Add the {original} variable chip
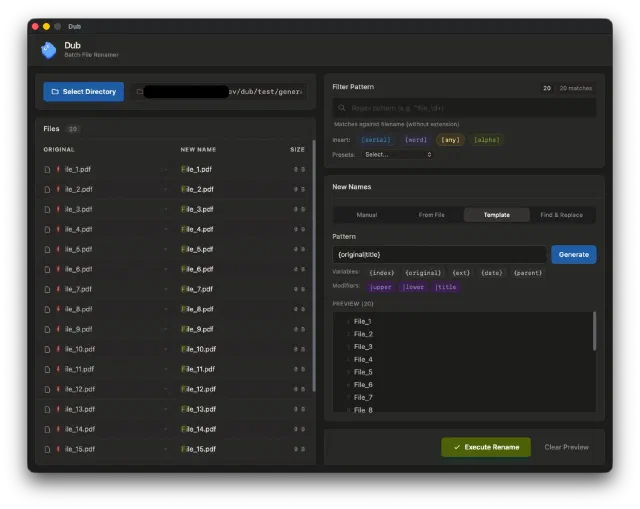The image size is (640, 509). click(423, 273)
